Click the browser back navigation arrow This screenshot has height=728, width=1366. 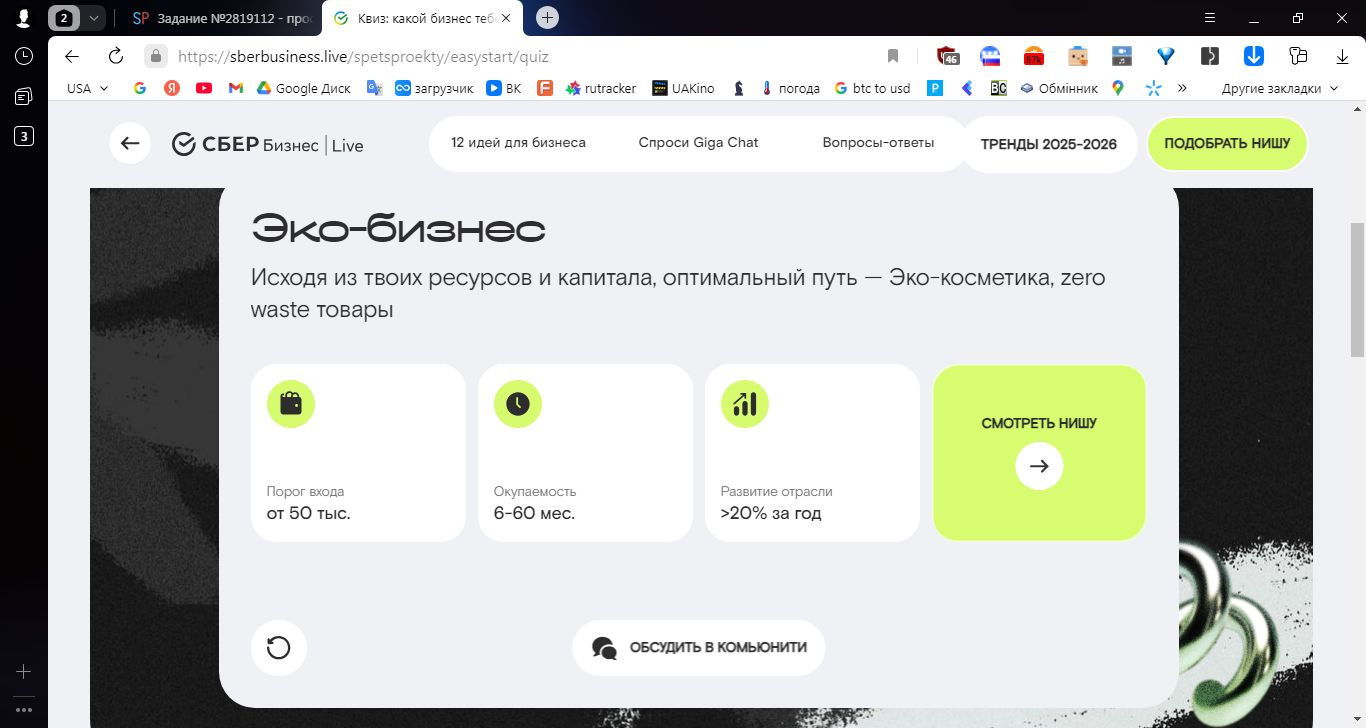[72, 56]
